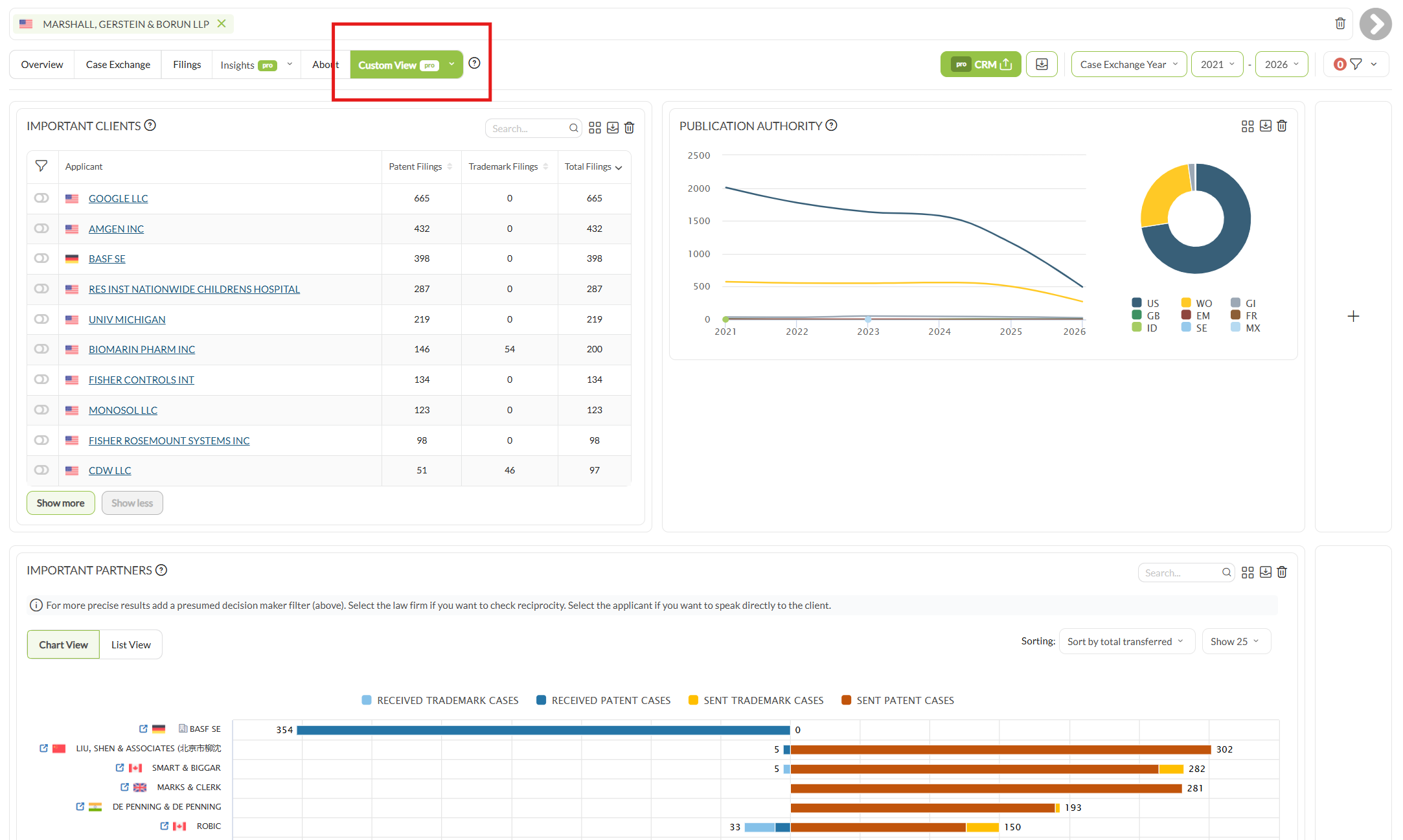This screenshot has height=840, width=1403.
Task: Open the external link icon beside BASF SE partner
Action: [x=143, y=729]
